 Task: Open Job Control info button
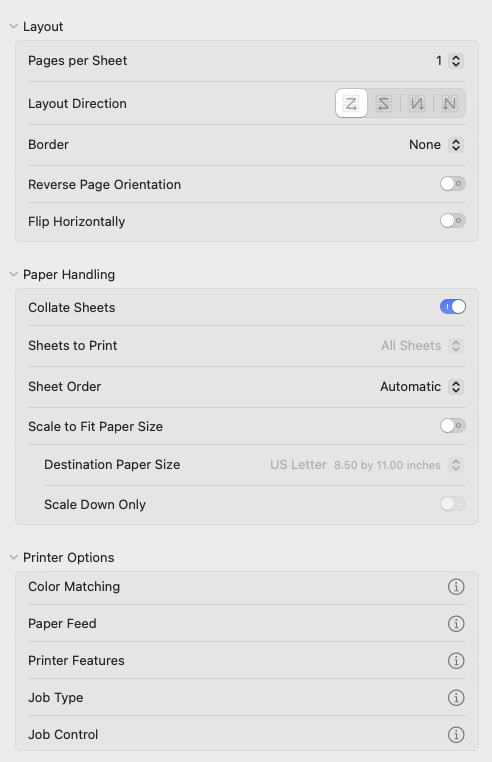click(x=456, y=734)
